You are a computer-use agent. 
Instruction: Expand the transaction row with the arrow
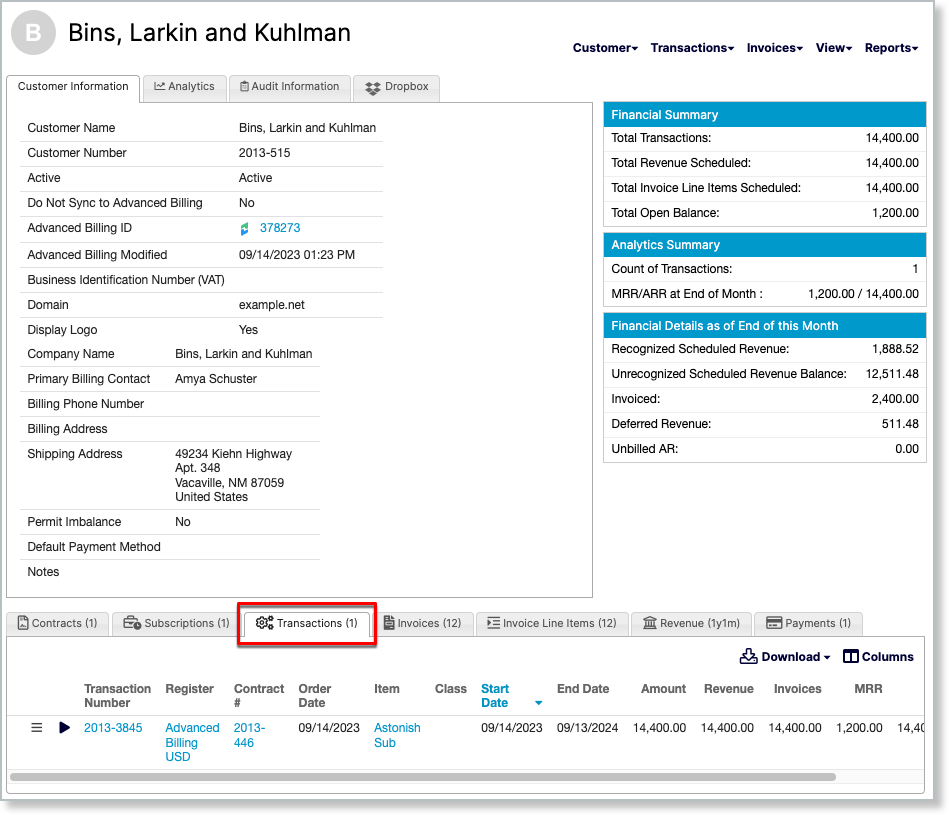coord(65,728)
